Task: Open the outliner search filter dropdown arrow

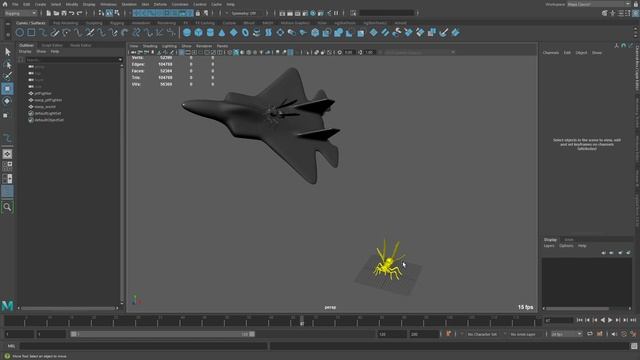Action: coord(120,60)
